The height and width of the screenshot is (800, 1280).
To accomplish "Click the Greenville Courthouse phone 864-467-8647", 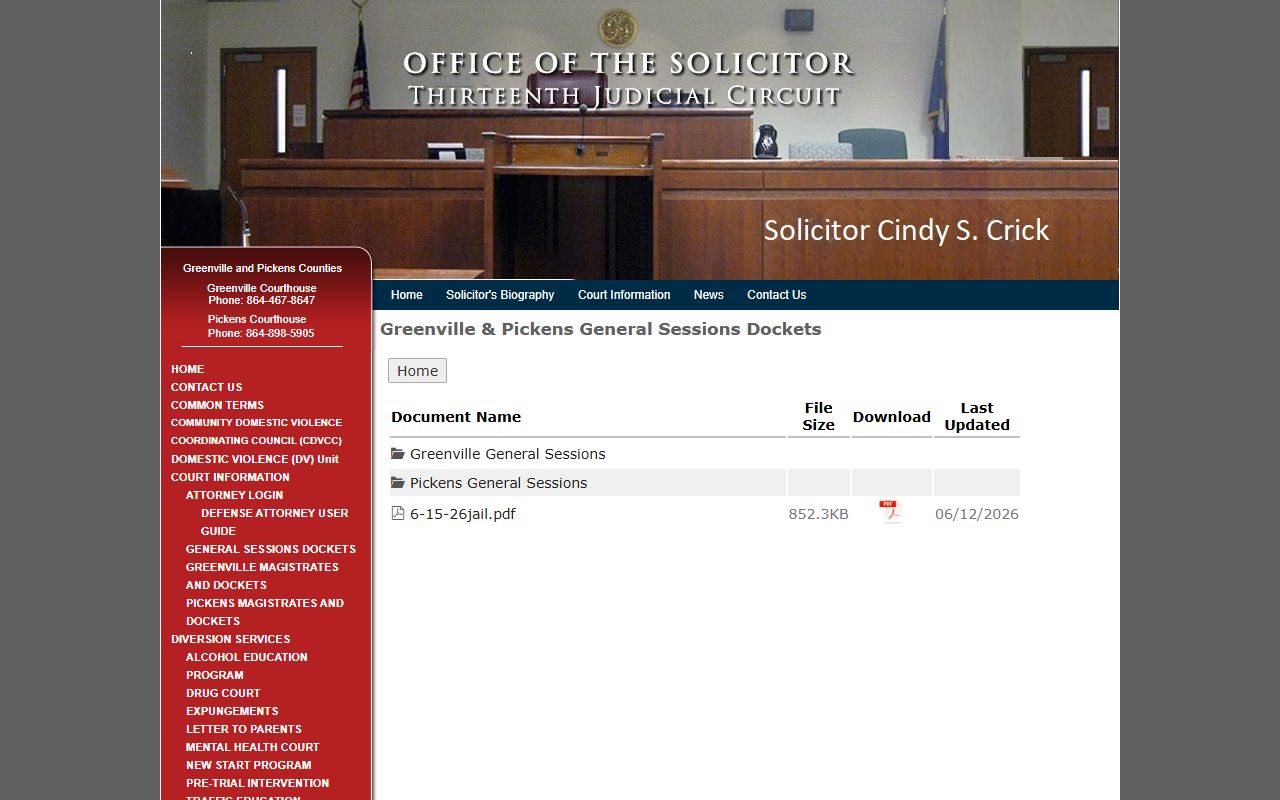I will click(x=261, y=300).
